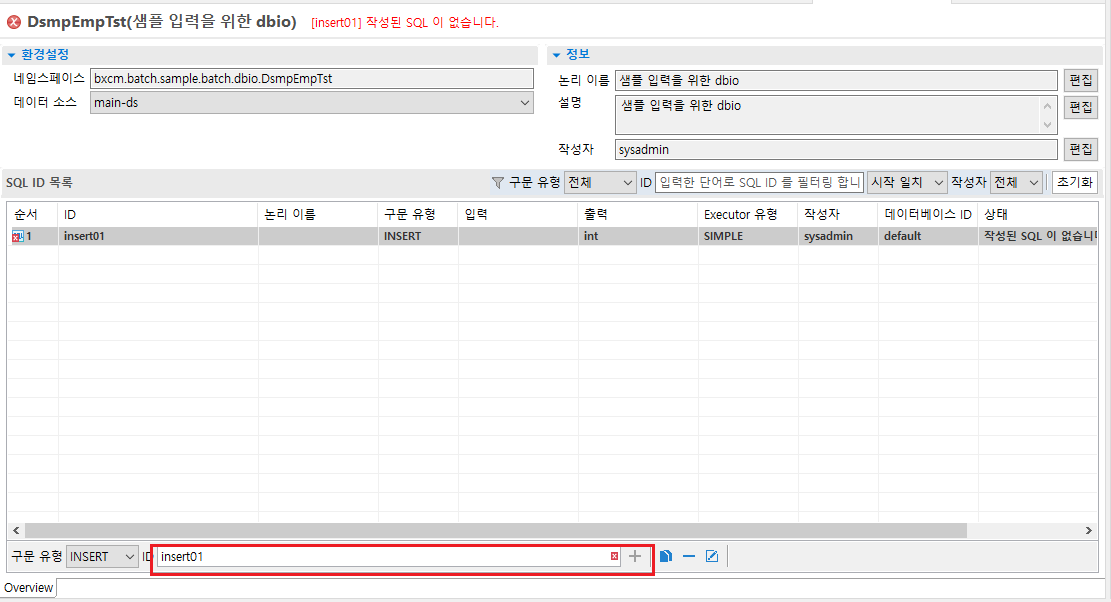Open the SQL edit pencil icon
Viewport: 1111px width, 602px height.
coord(711,556)
